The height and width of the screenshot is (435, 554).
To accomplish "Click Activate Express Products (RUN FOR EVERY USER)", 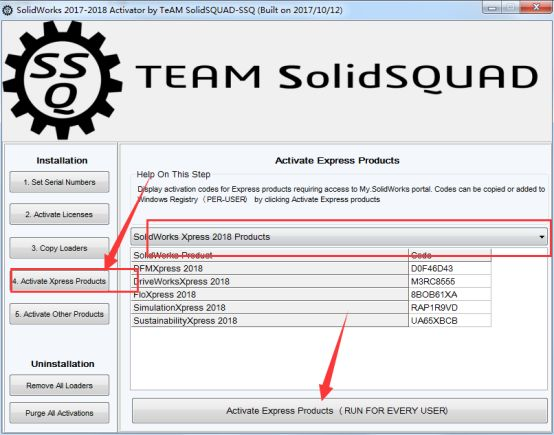I will [x=340, y=411].
